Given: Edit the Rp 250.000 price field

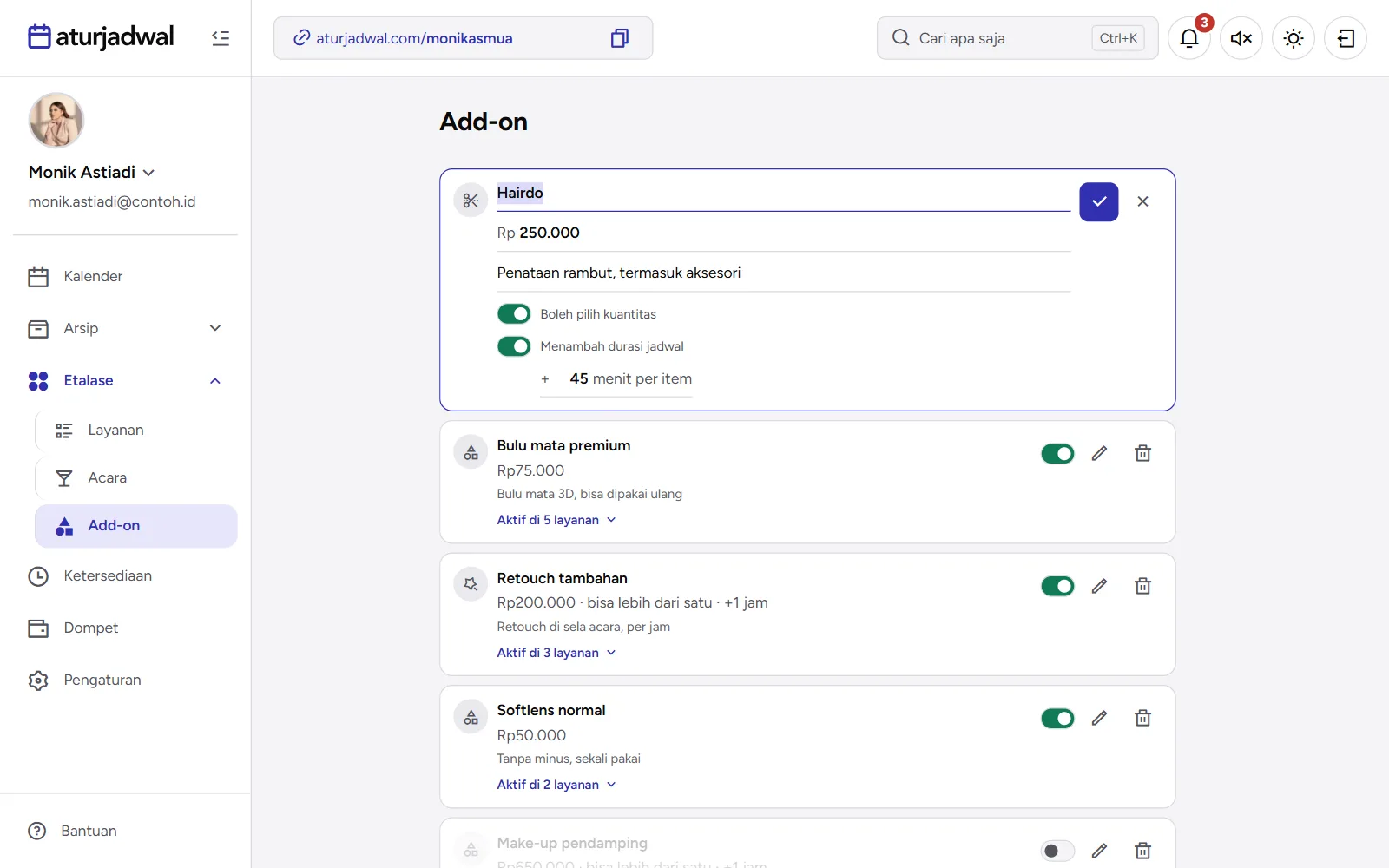Looking at the screenshot, I should 783,233.
